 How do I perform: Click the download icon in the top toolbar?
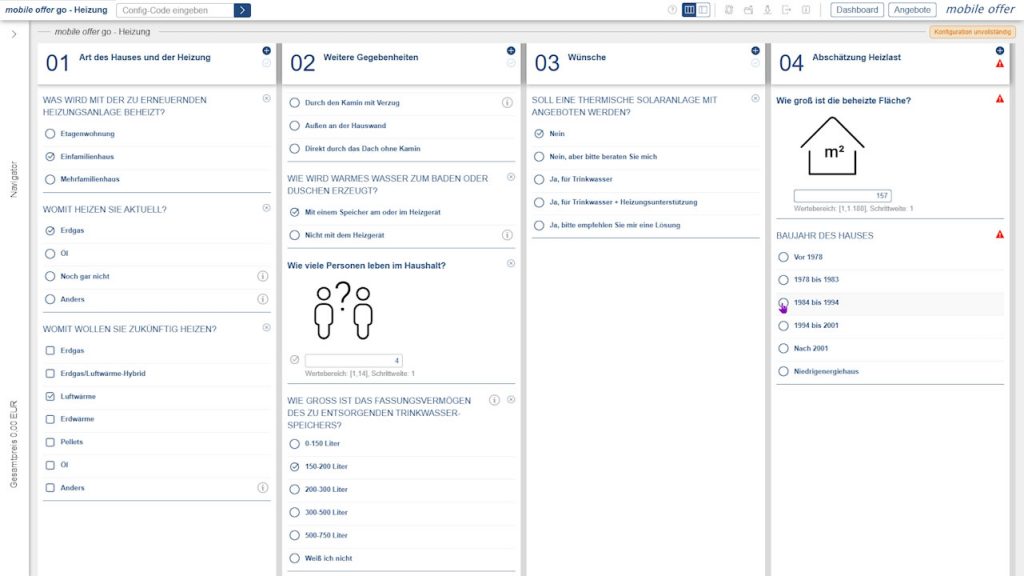click(x=768, y=9)
